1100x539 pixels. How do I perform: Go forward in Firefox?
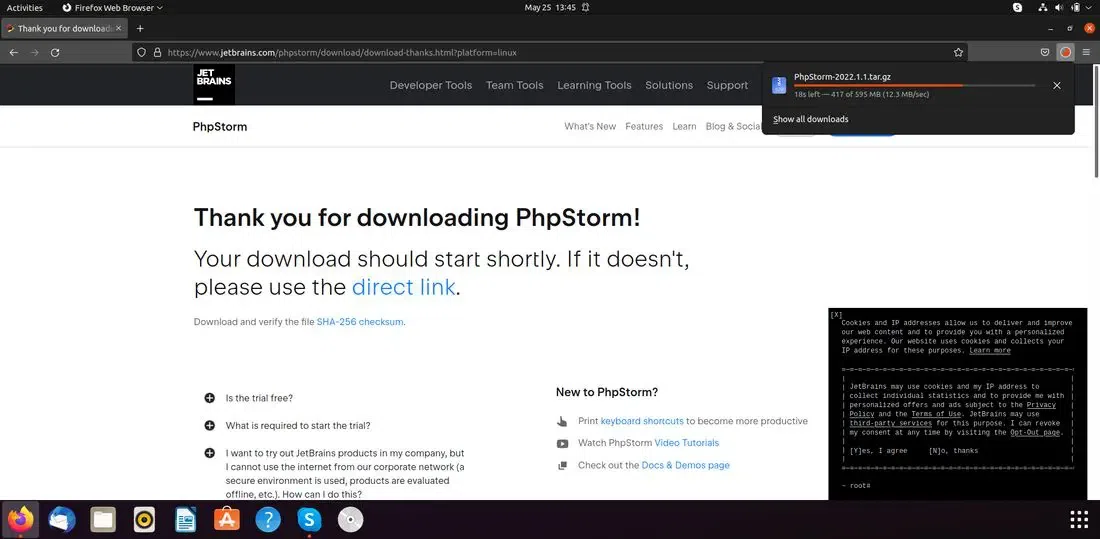[x=34, y=53]
